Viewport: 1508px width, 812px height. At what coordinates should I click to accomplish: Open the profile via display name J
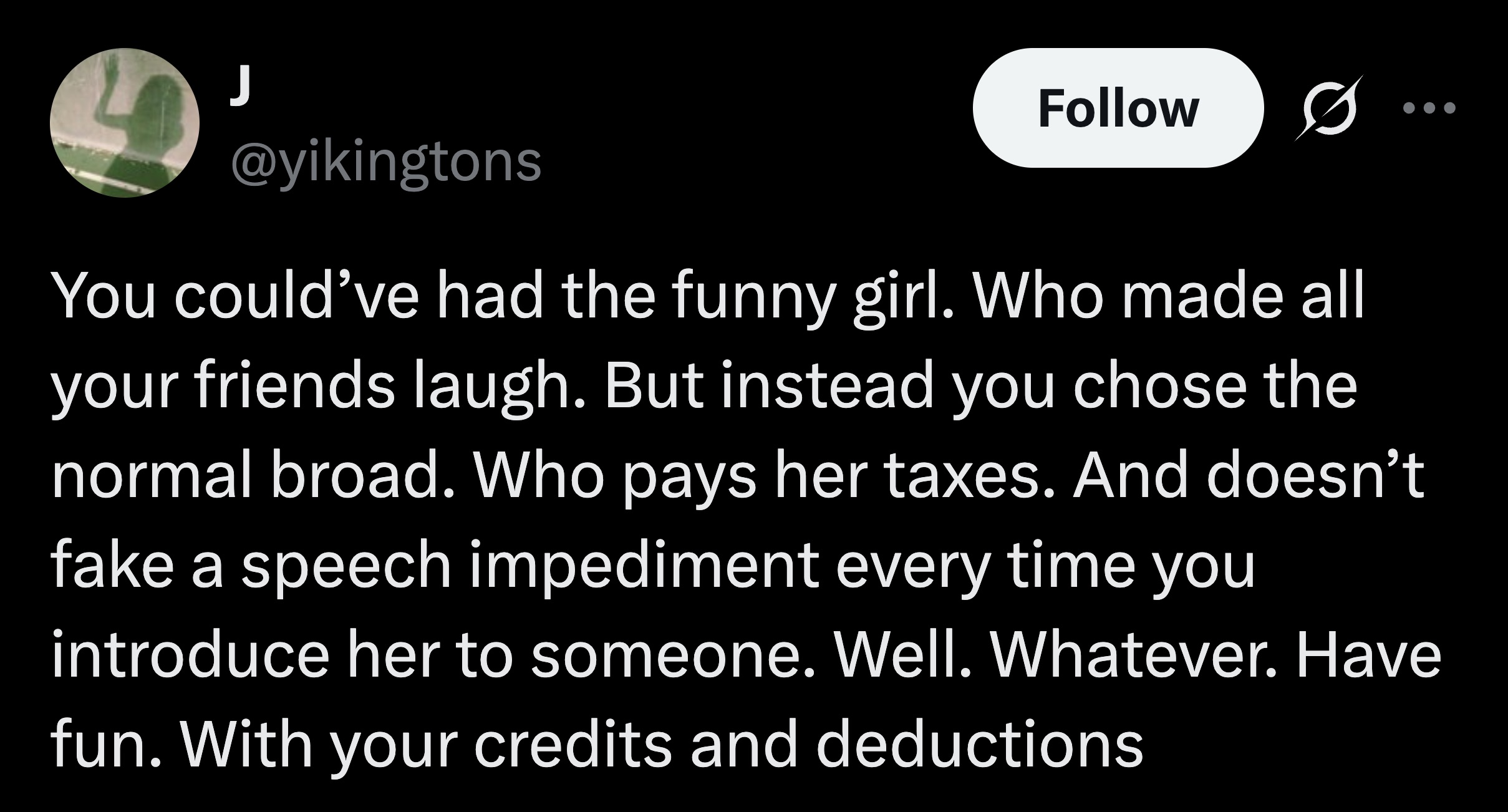click(x=240, y=90)
